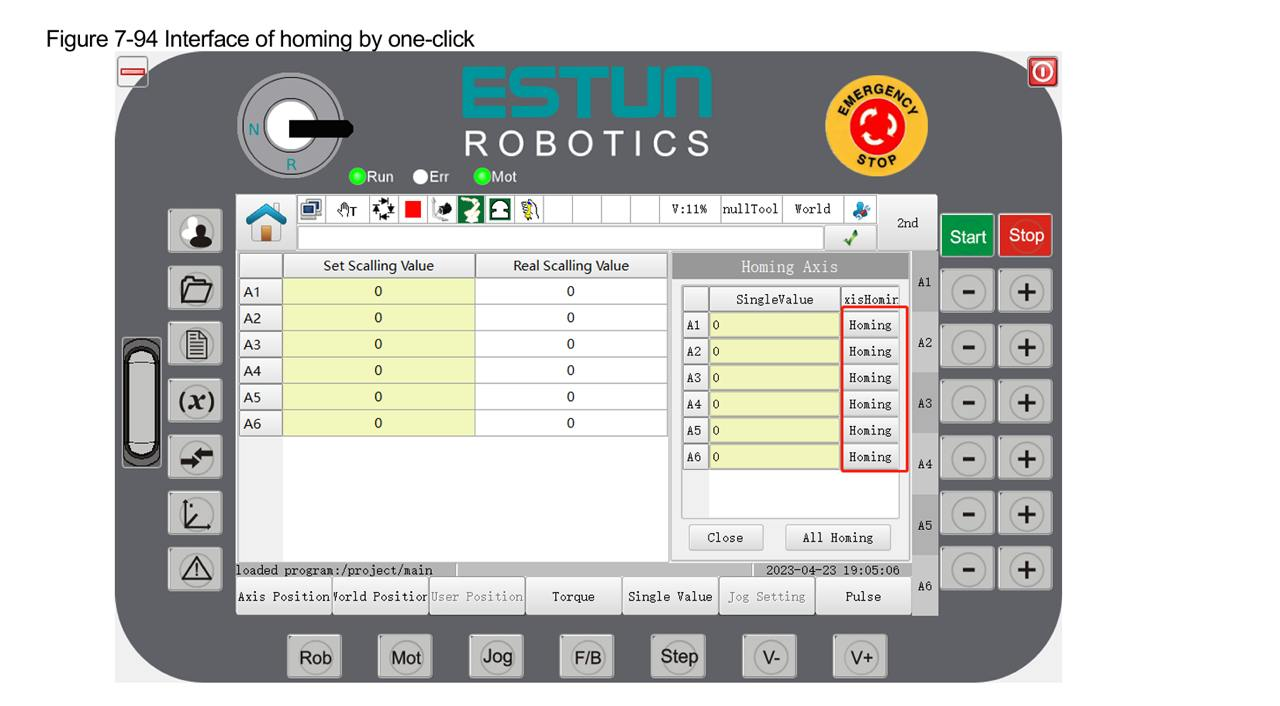
Task: Toggle the Step mode key
Action: (x=678, y=656)
